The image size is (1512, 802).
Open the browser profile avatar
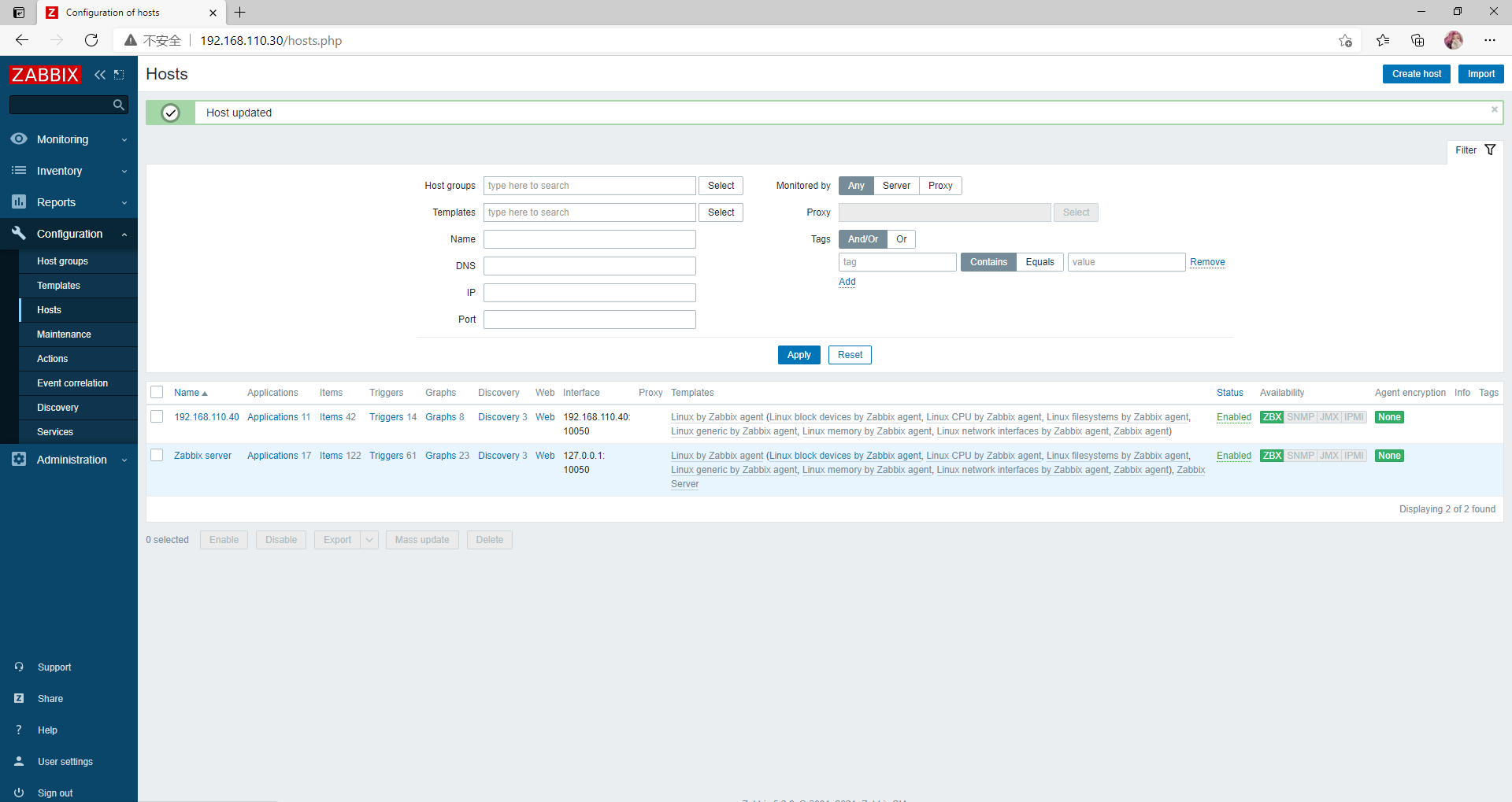point(1454,40)
